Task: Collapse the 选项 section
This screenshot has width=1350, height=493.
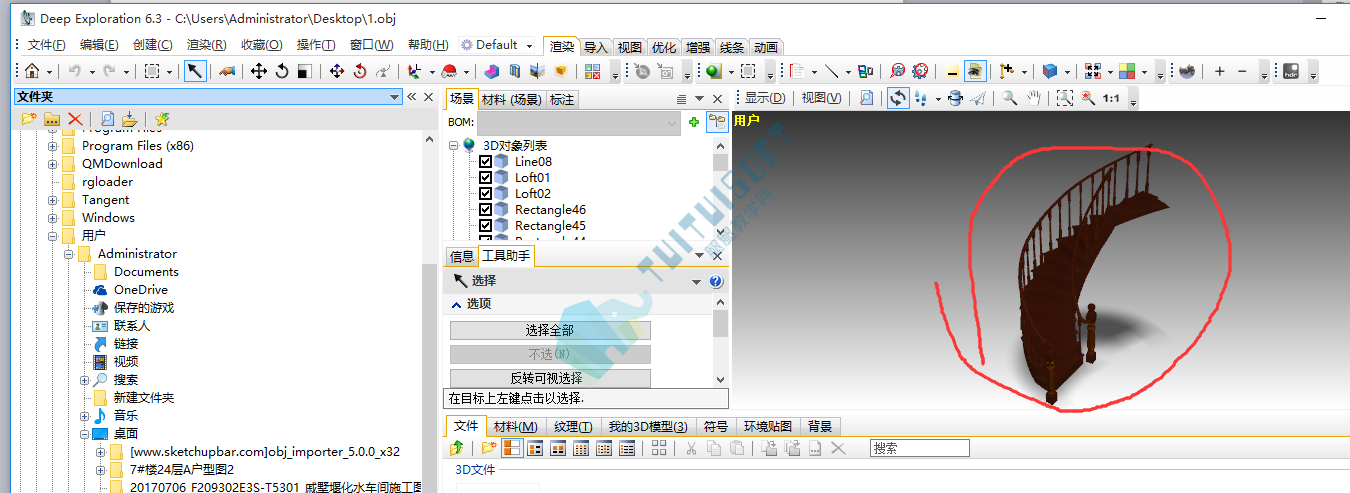Action: [457, 304]
